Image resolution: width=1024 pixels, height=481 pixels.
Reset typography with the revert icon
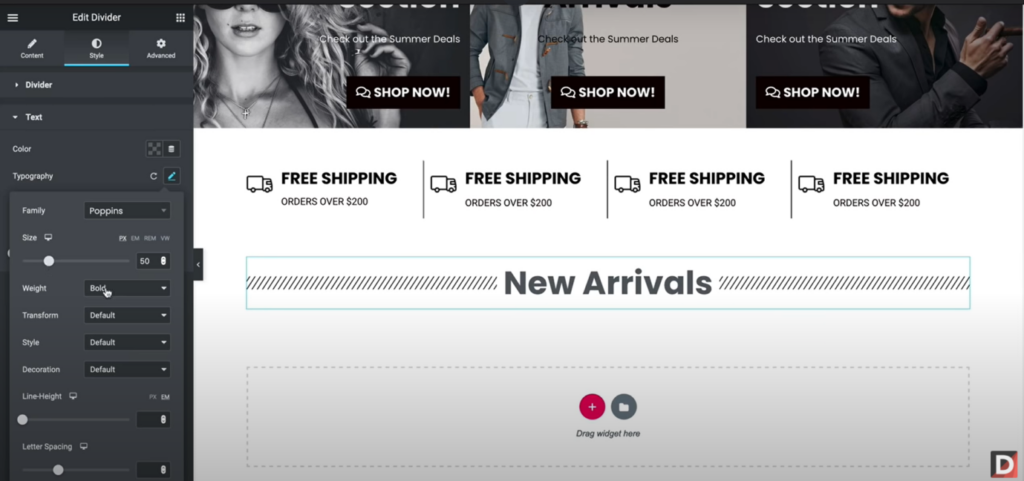[153, 176]
